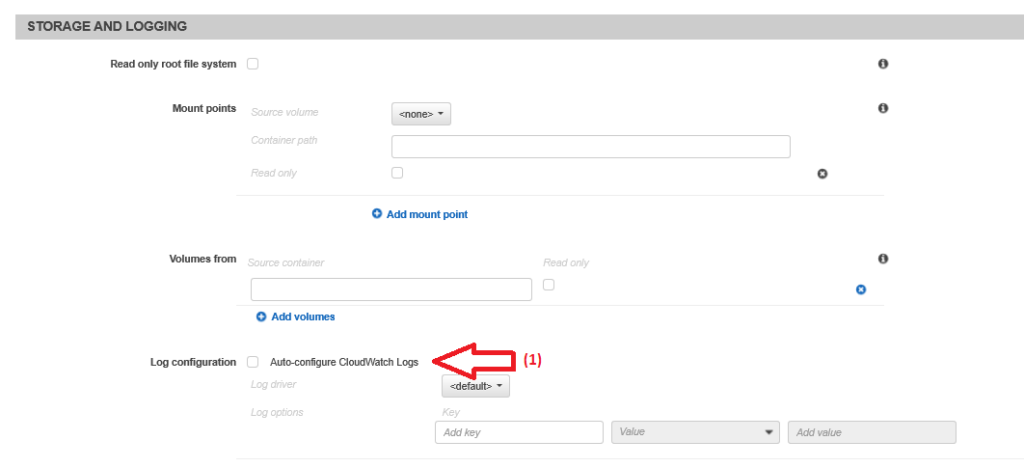Focus the Container path text field

[x=590, y=147]
